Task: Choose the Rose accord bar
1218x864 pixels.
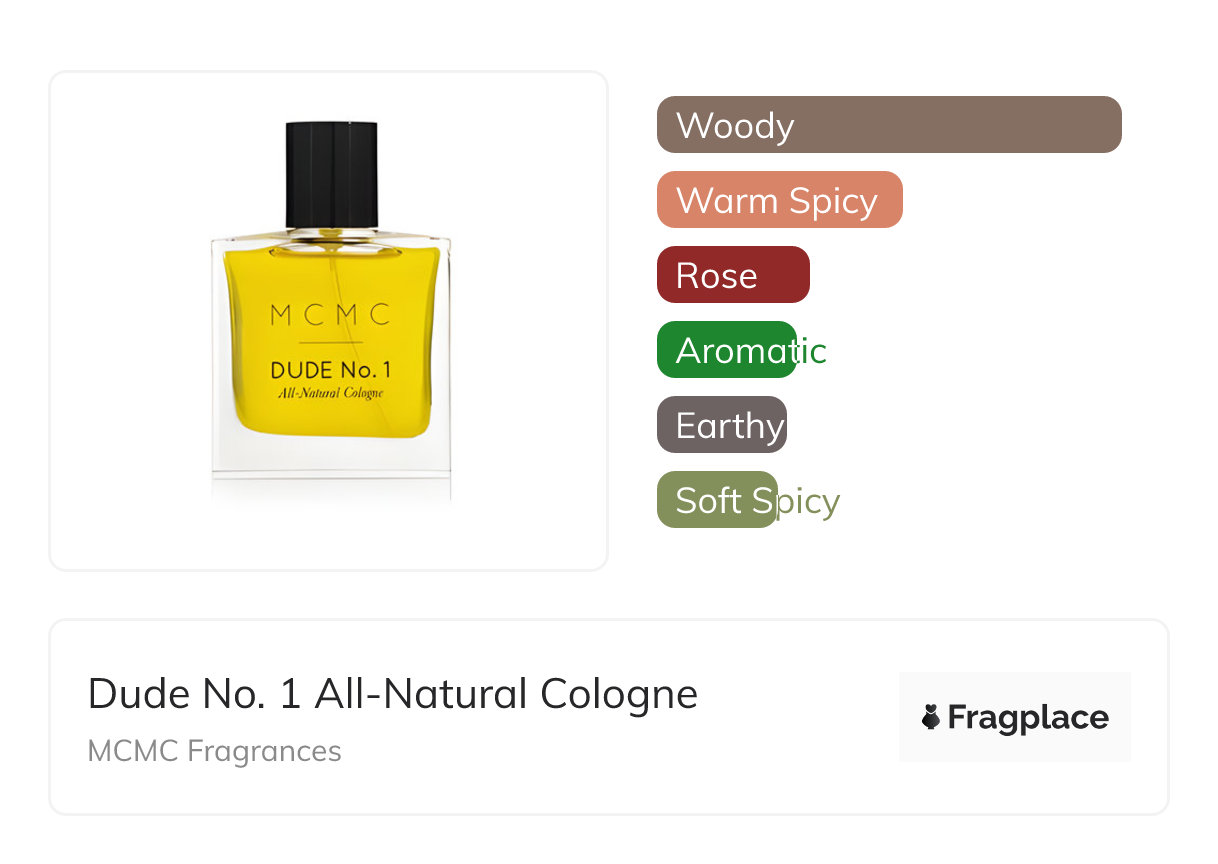Action: pyautogui.click(x=733, y=275)
